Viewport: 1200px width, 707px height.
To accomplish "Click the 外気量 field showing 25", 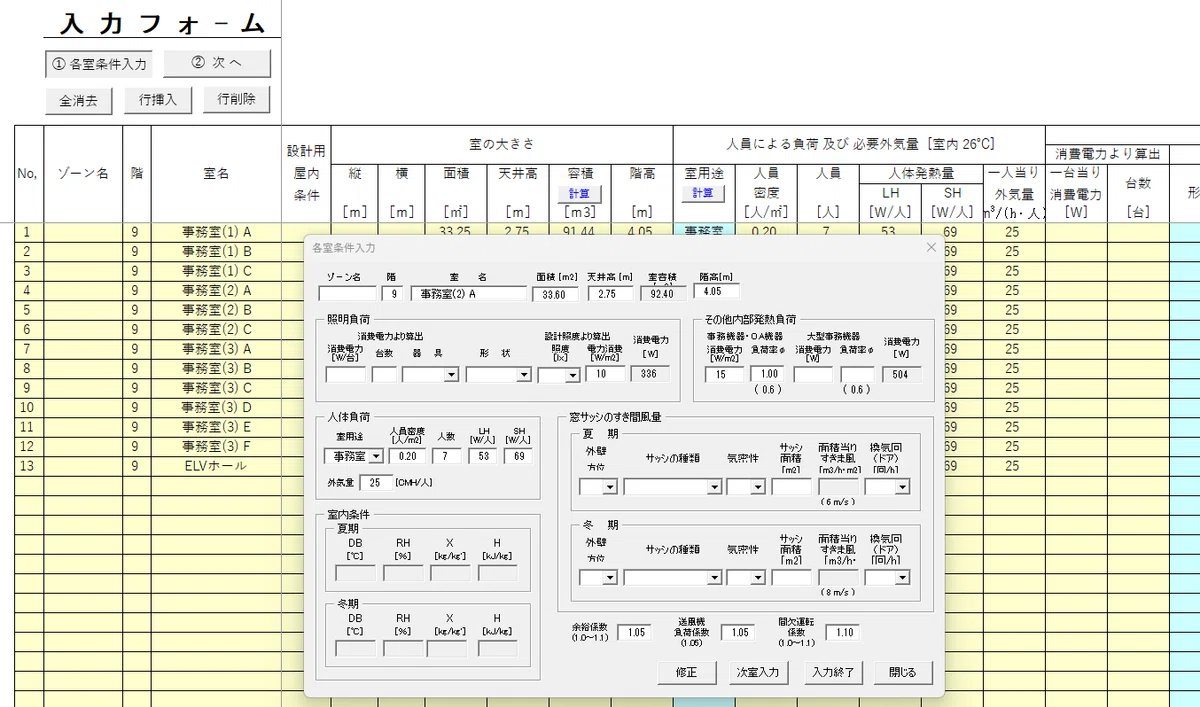I will (376, 484).
